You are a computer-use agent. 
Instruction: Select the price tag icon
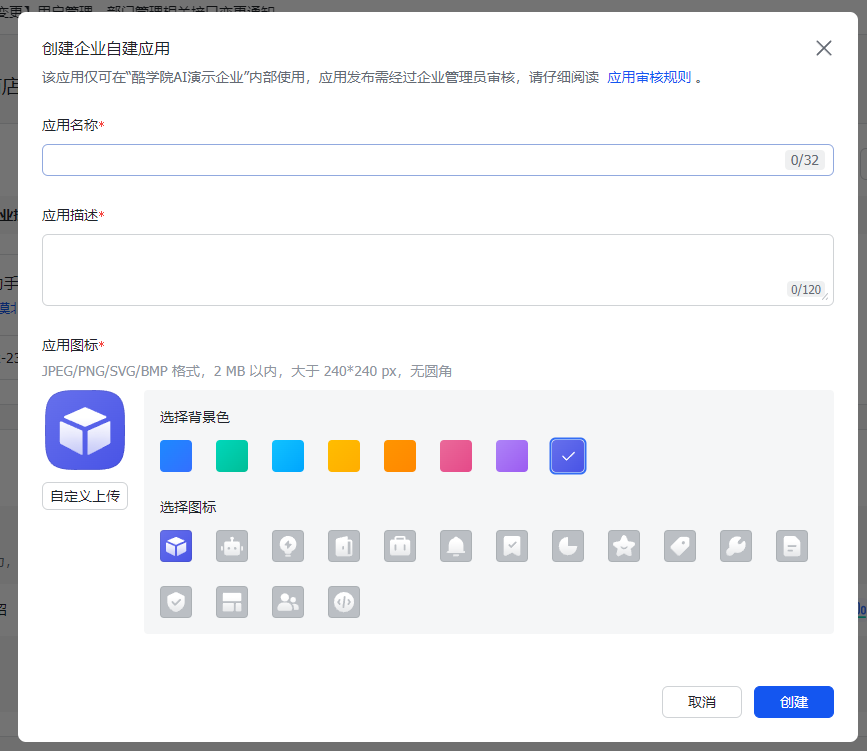tap(680, 546)
